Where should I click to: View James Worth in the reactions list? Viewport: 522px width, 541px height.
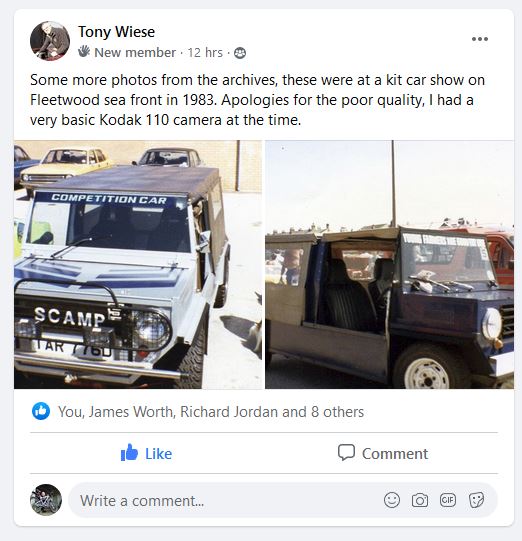tap(130, 412)
